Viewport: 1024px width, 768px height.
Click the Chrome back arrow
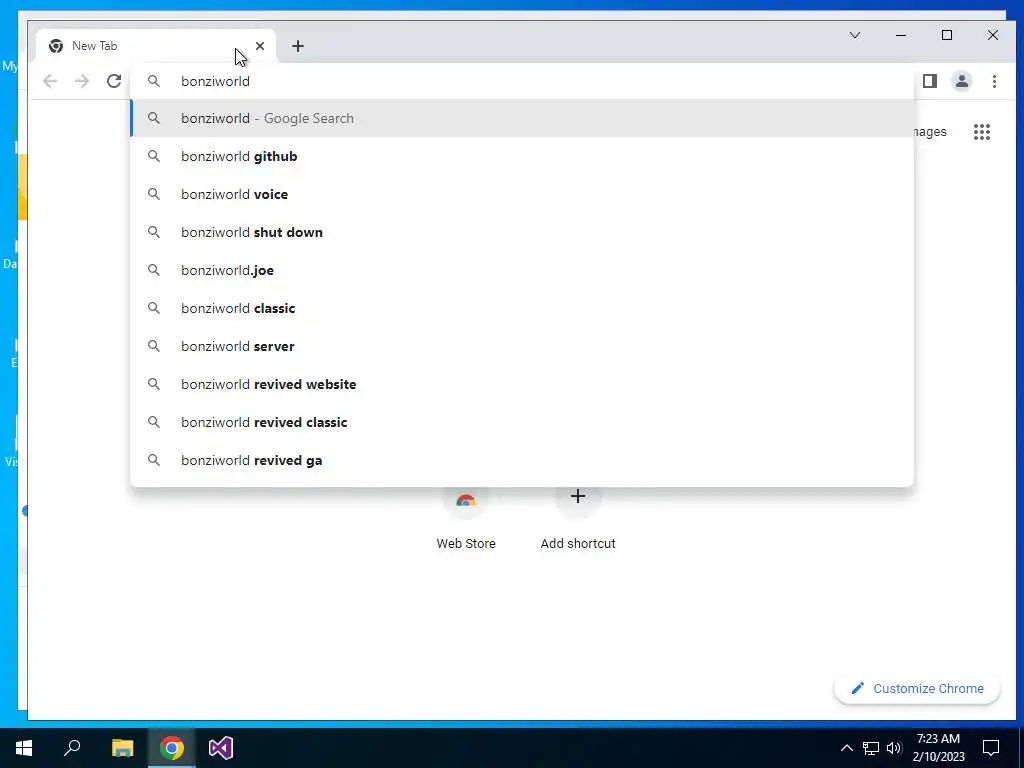(x=50, y=81)
